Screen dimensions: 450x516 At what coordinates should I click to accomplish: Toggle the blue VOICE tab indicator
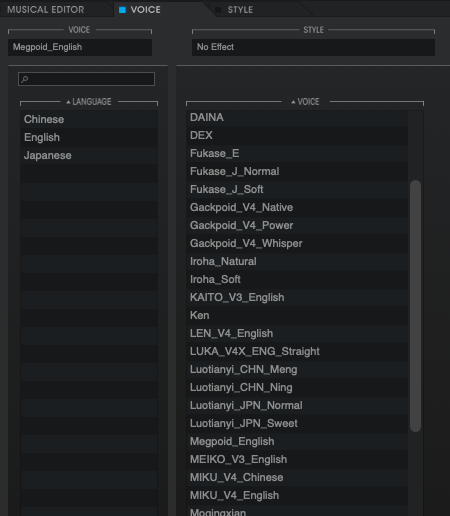point(122,10)
